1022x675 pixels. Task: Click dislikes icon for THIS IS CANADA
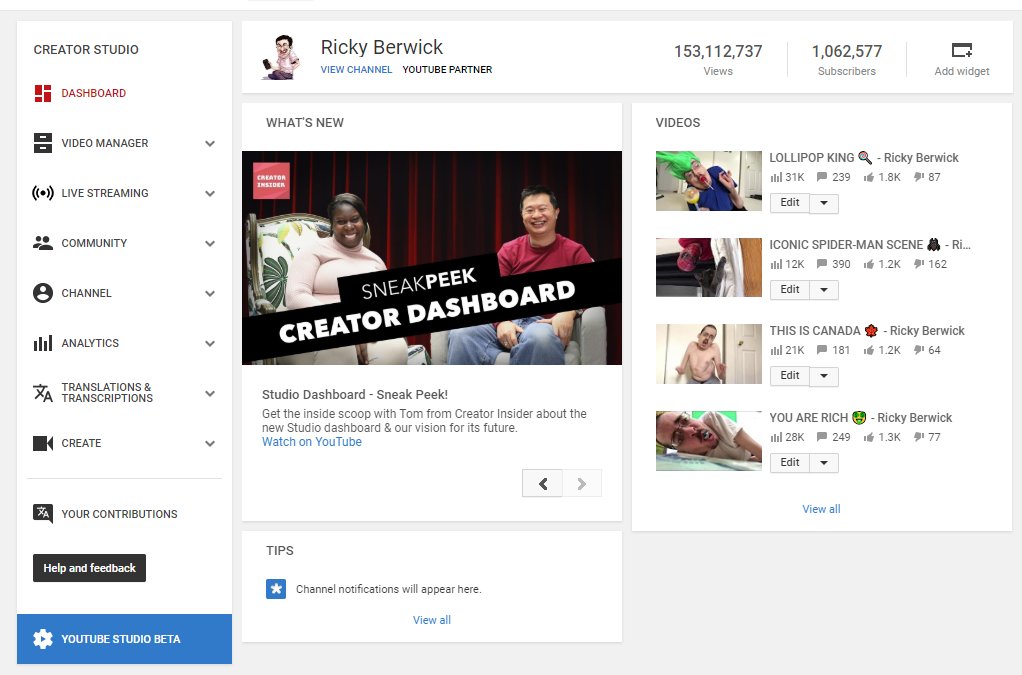point(919,350)
